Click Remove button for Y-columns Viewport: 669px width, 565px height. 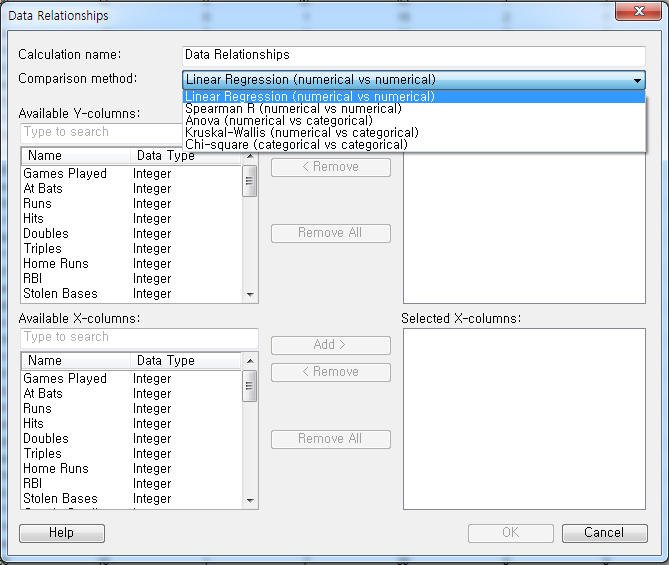(x=331, y=167)
